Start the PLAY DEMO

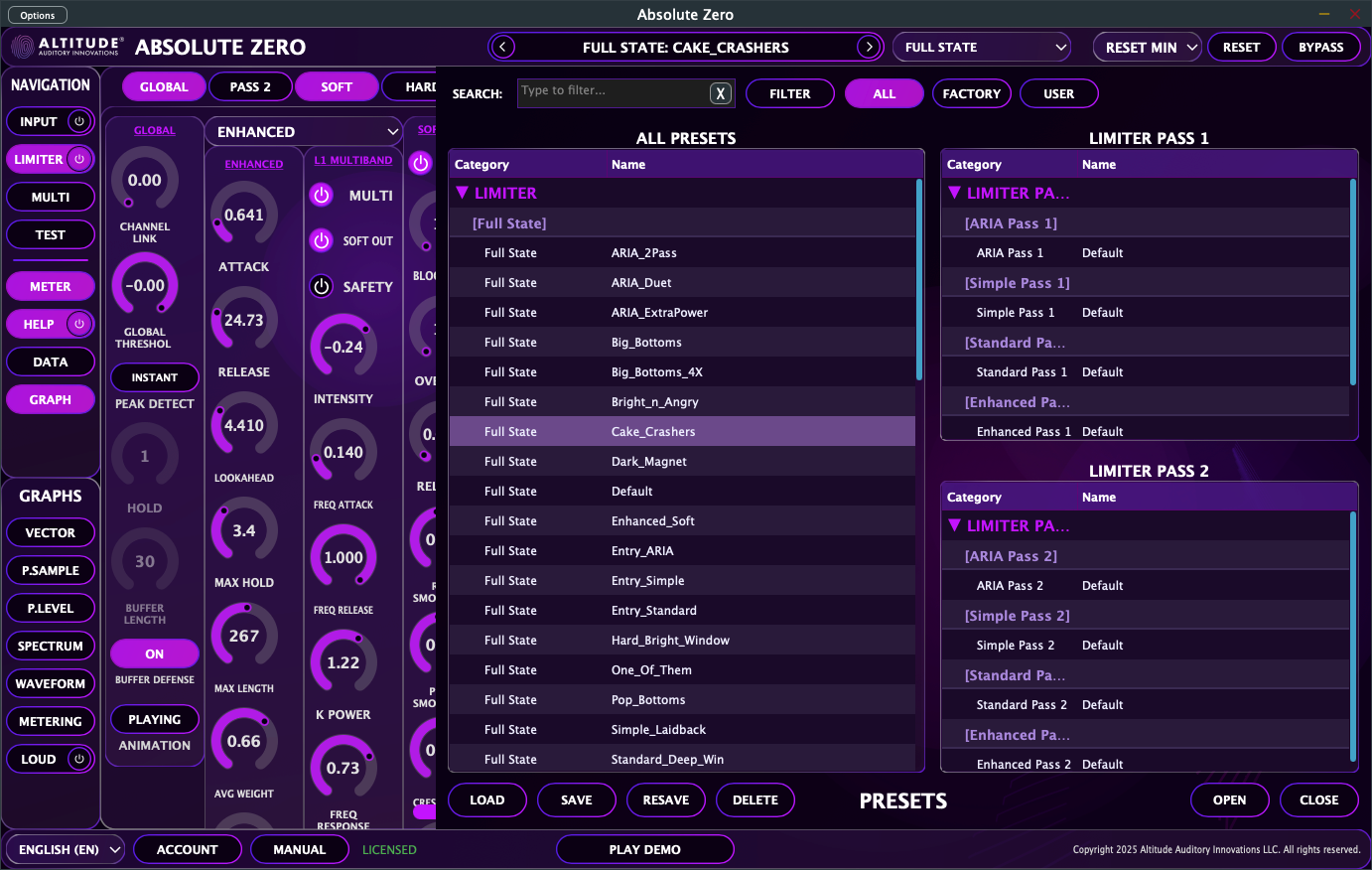tap(645, 849)
